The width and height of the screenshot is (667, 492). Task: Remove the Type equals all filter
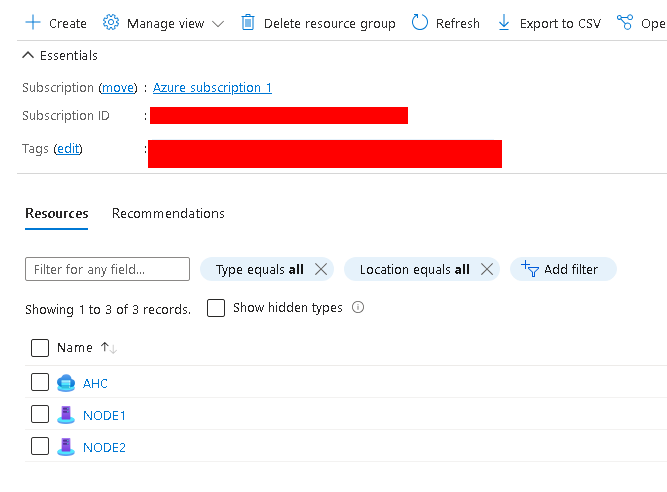pyautogui.click(x=321, y=269)
